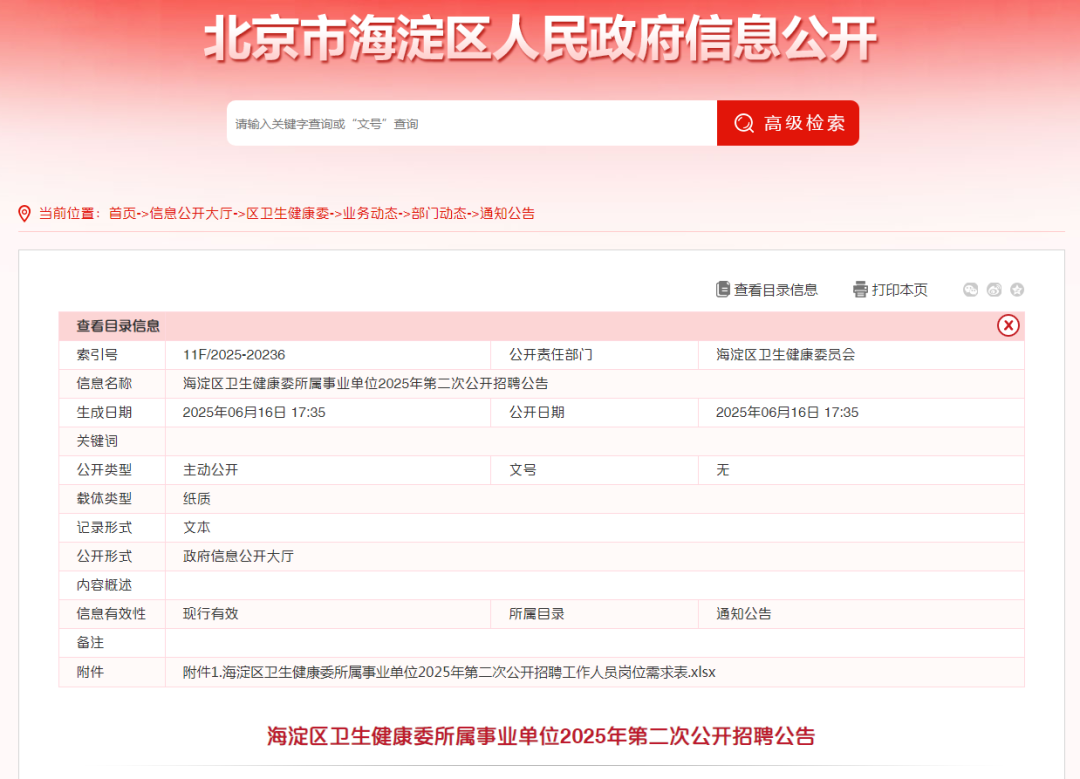Click the 通知公告 value under 所属目录
This screenshot has width=1080, height=779.
744,614
